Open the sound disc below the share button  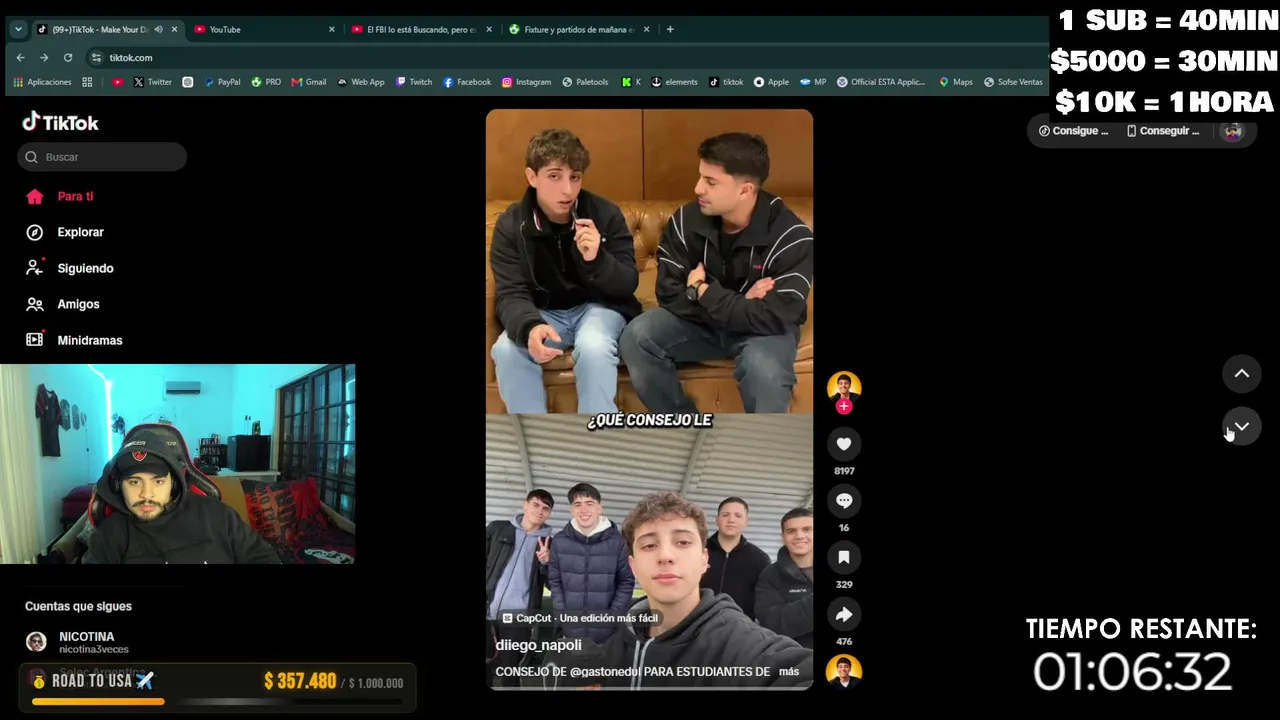point(844,671)
